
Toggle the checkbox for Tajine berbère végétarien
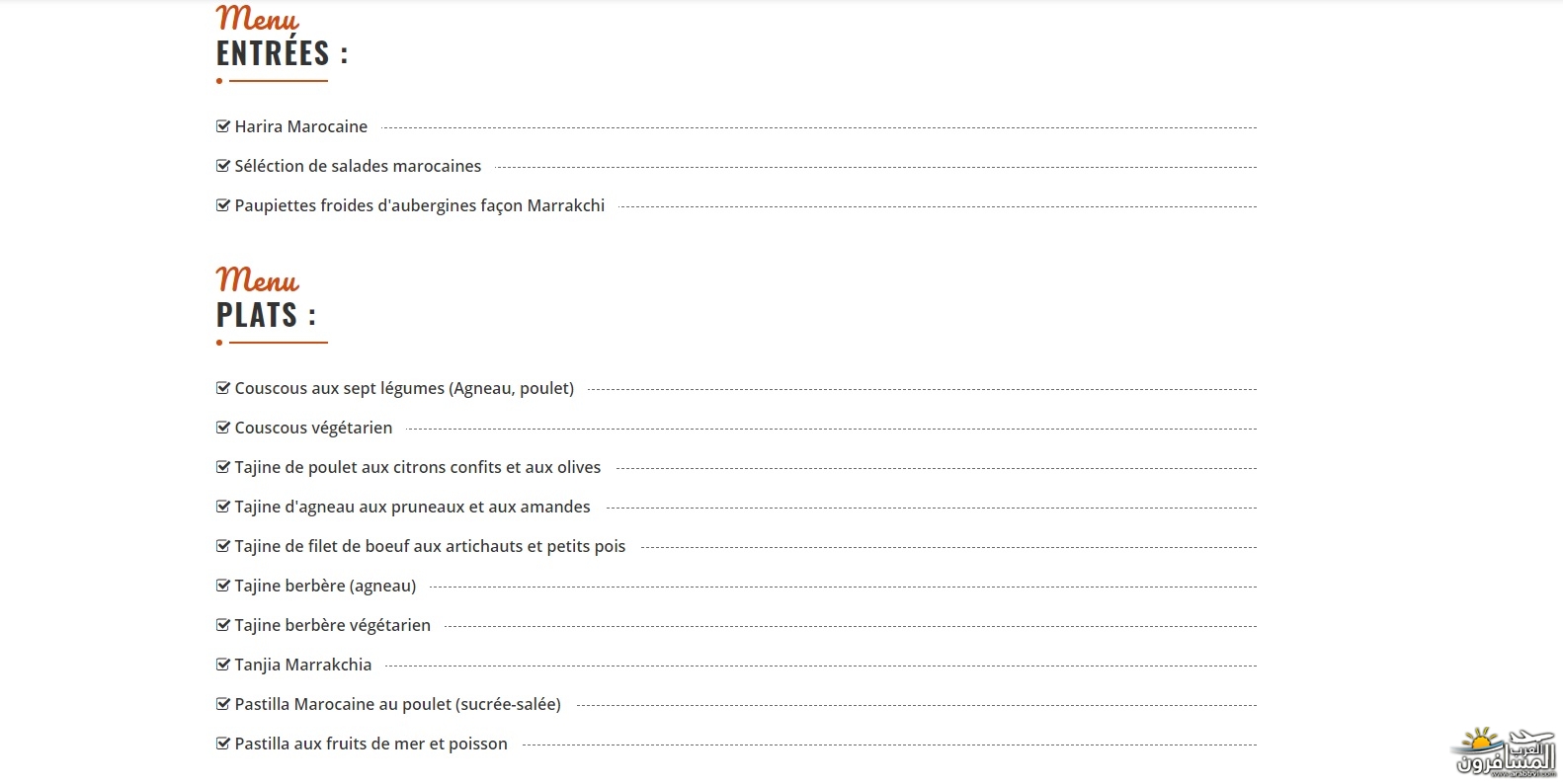pos(223,625)
